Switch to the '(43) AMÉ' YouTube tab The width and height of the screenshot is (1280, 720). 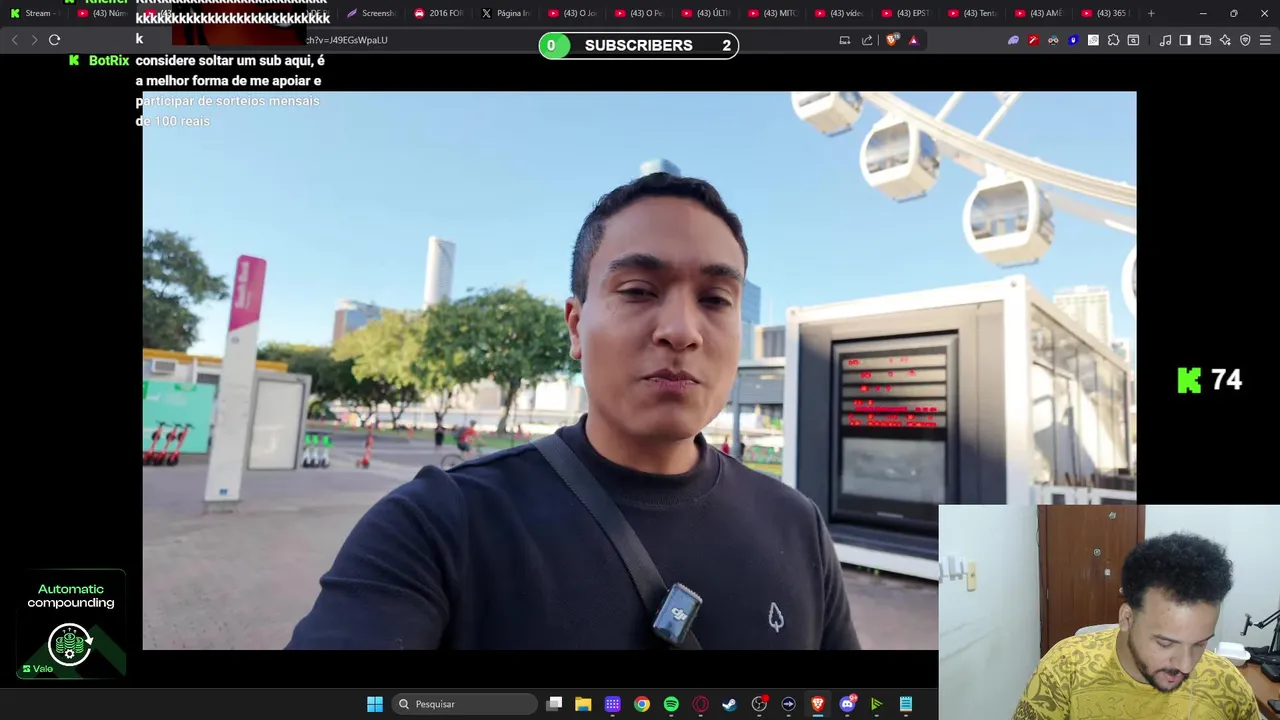click(1040, 13)
